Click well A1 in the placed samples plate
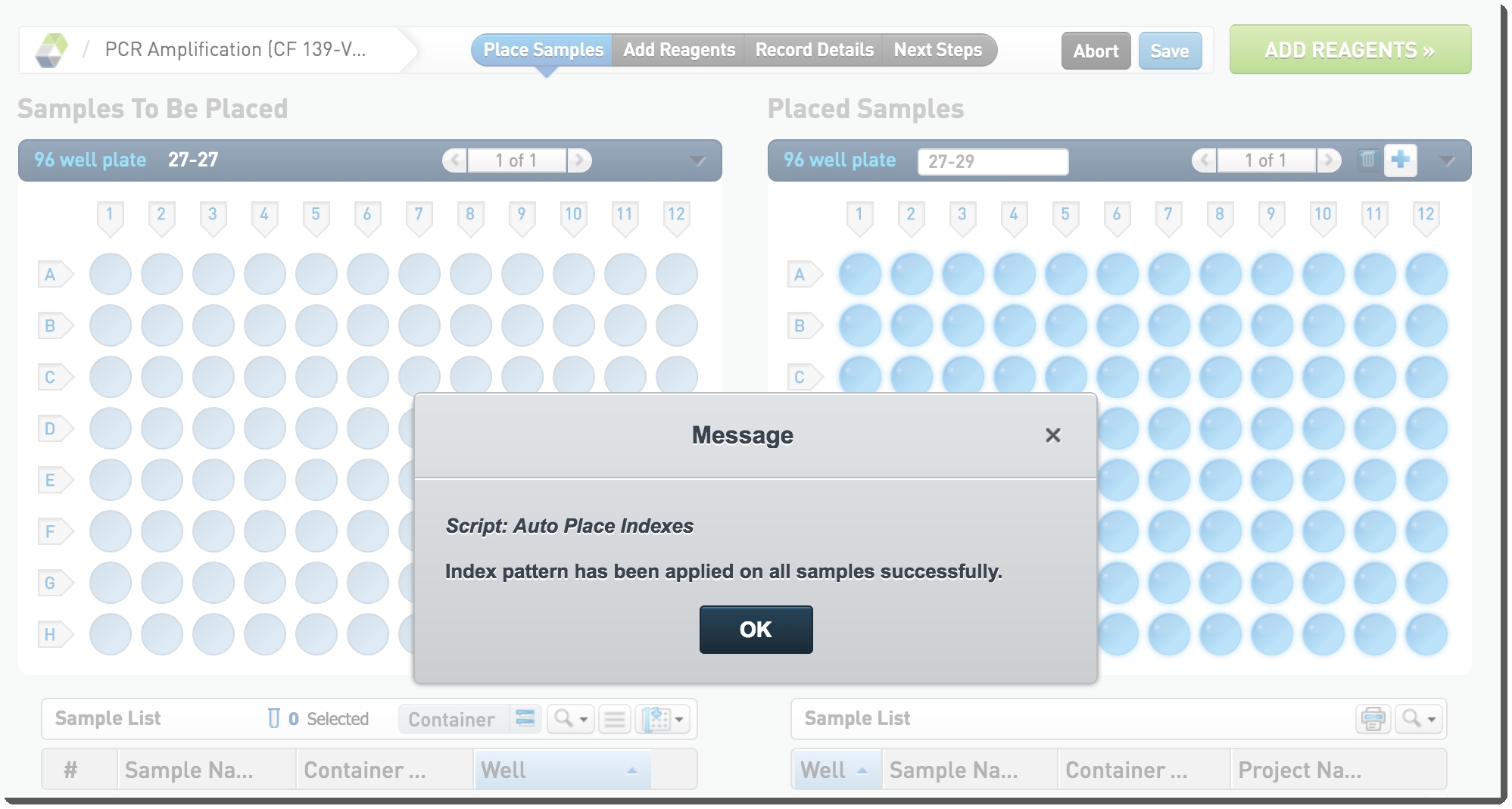This screenshot has width=1512, height=809. (860, 274)
